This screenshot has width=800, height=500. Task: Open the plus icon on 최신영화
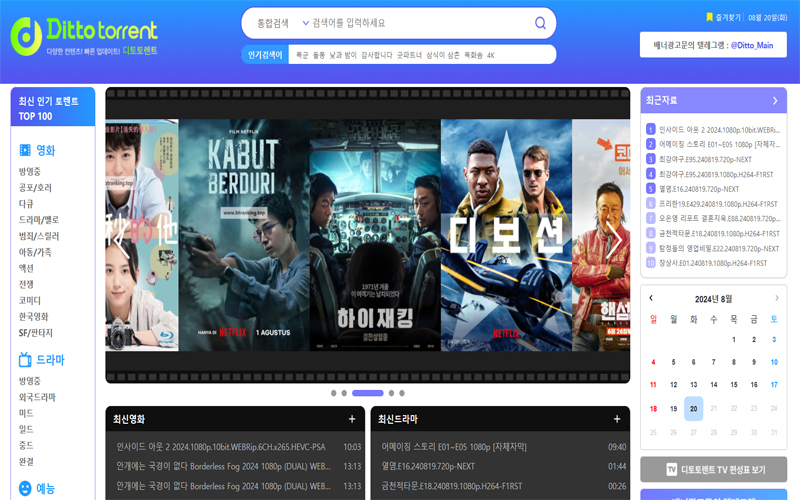(352, 419)
